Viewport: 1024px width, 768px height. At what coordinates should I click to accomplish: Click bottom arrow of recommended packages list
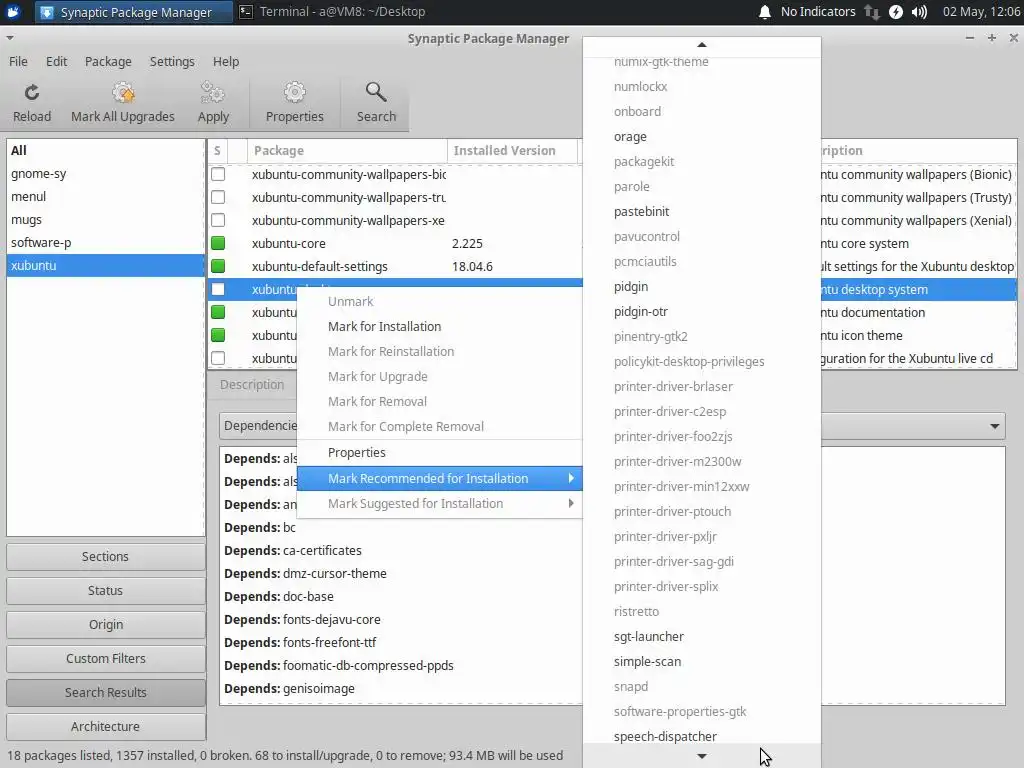[x=701, y=756]
